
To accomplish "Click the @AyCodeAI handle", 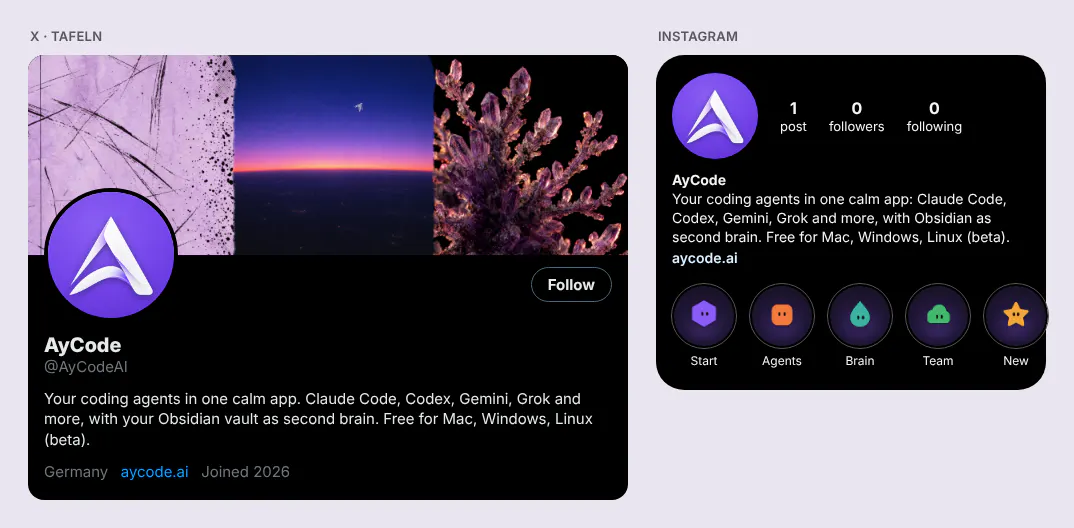I will pos(86,367).
